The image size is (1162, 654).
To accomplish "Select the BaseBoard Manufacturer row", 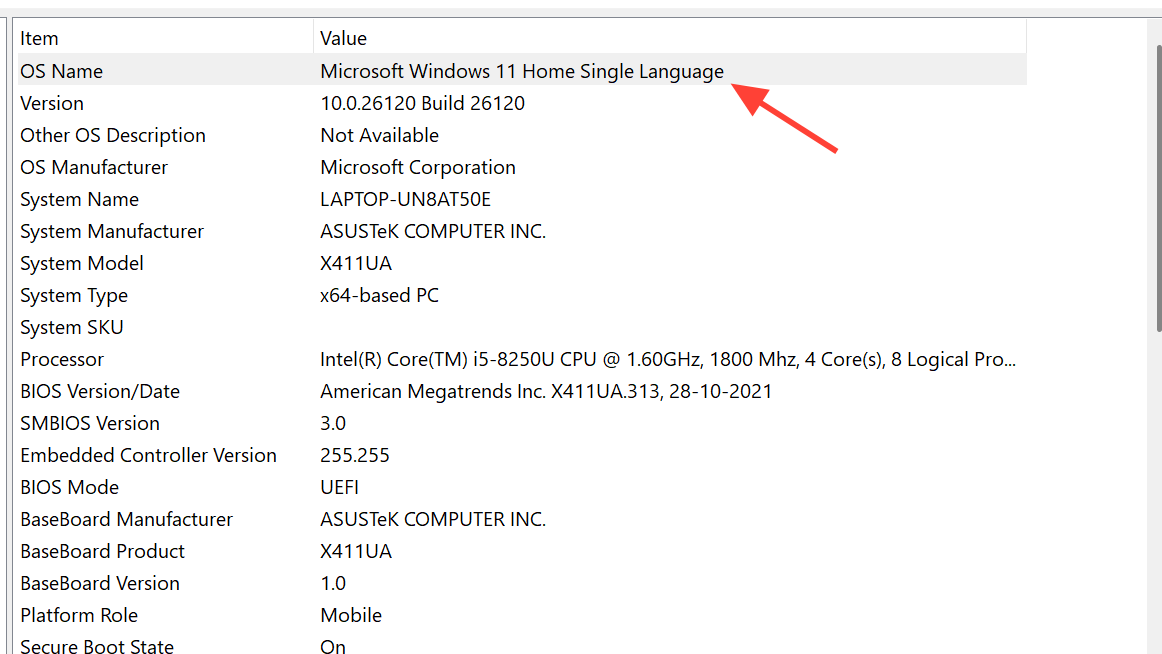I will coord(126,519).
